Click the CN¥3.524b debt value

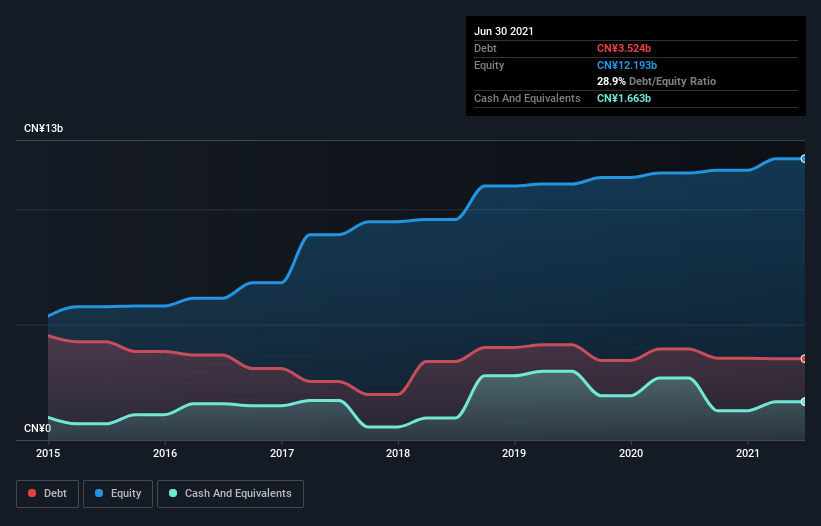tap(624, 48)
